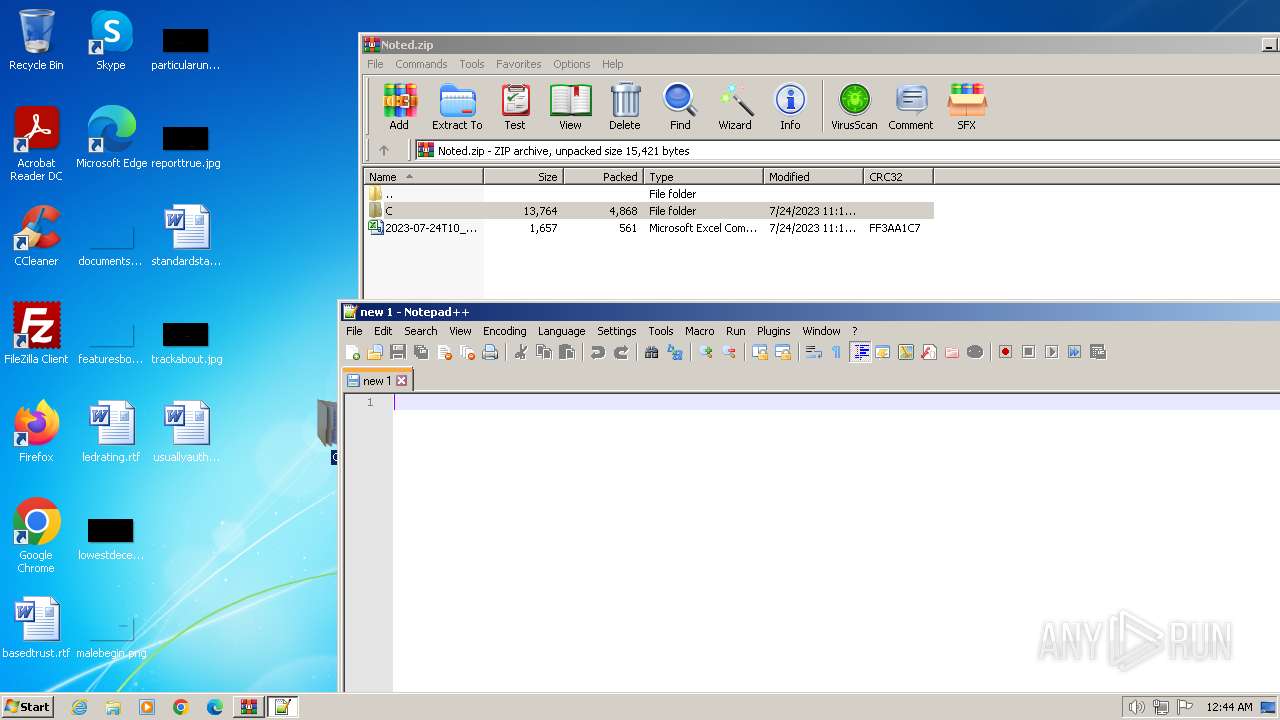The height and width of the screenshot is (720, 1280).
Task: Run macro multiple times button
Action: [1074, 352]
